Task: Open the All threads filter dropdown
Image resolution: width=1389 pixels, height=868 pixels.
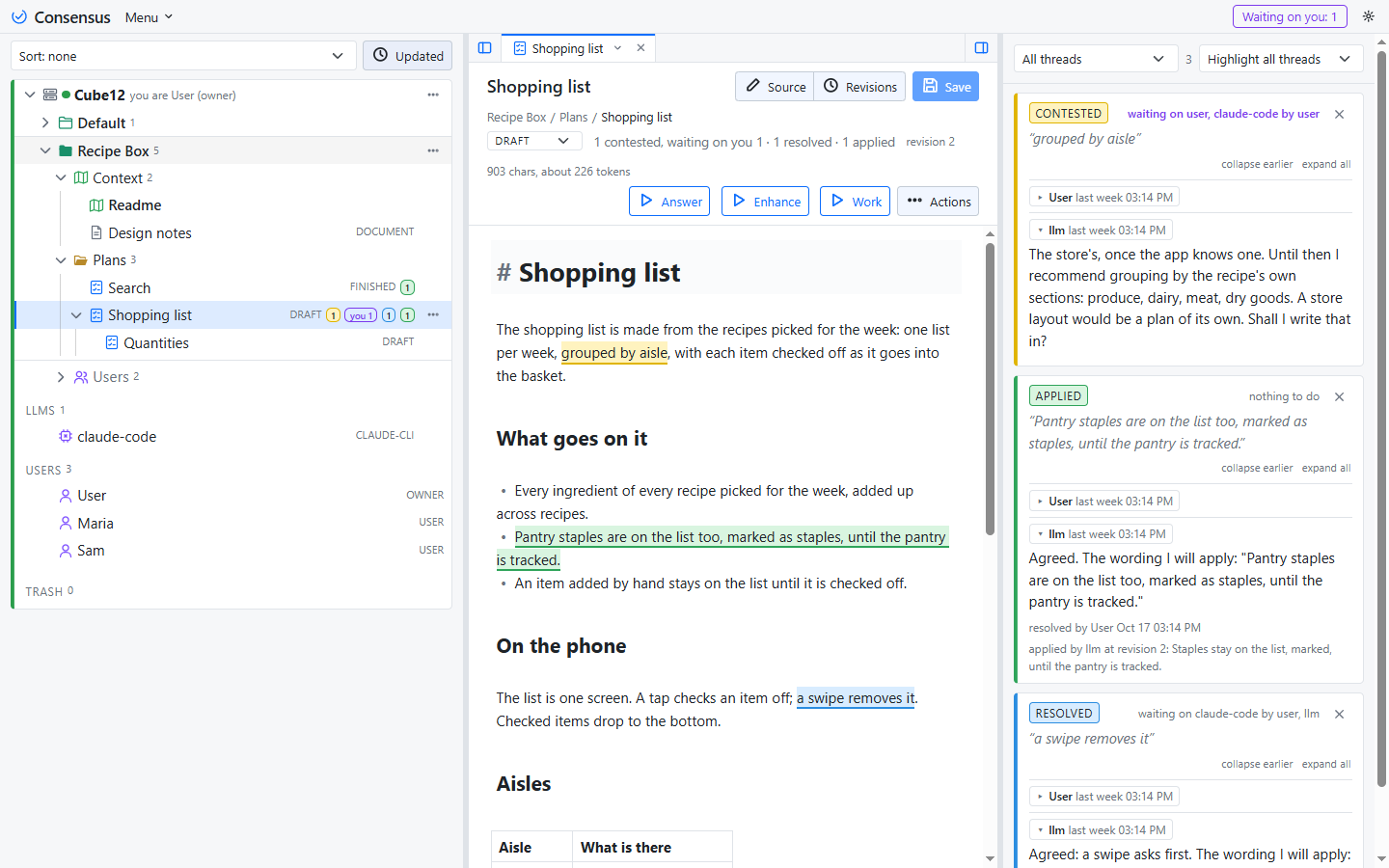Action: (1096, 59)
